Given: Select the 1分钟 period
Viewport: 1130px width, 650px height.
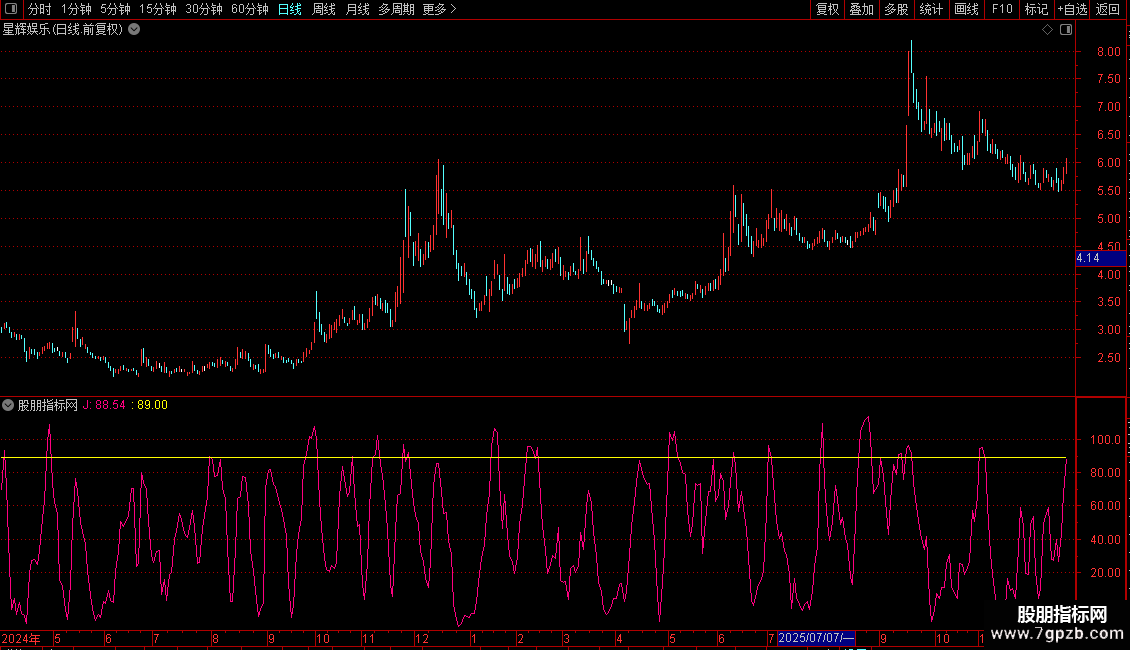Looking at the screenshot, I should 76,9.
